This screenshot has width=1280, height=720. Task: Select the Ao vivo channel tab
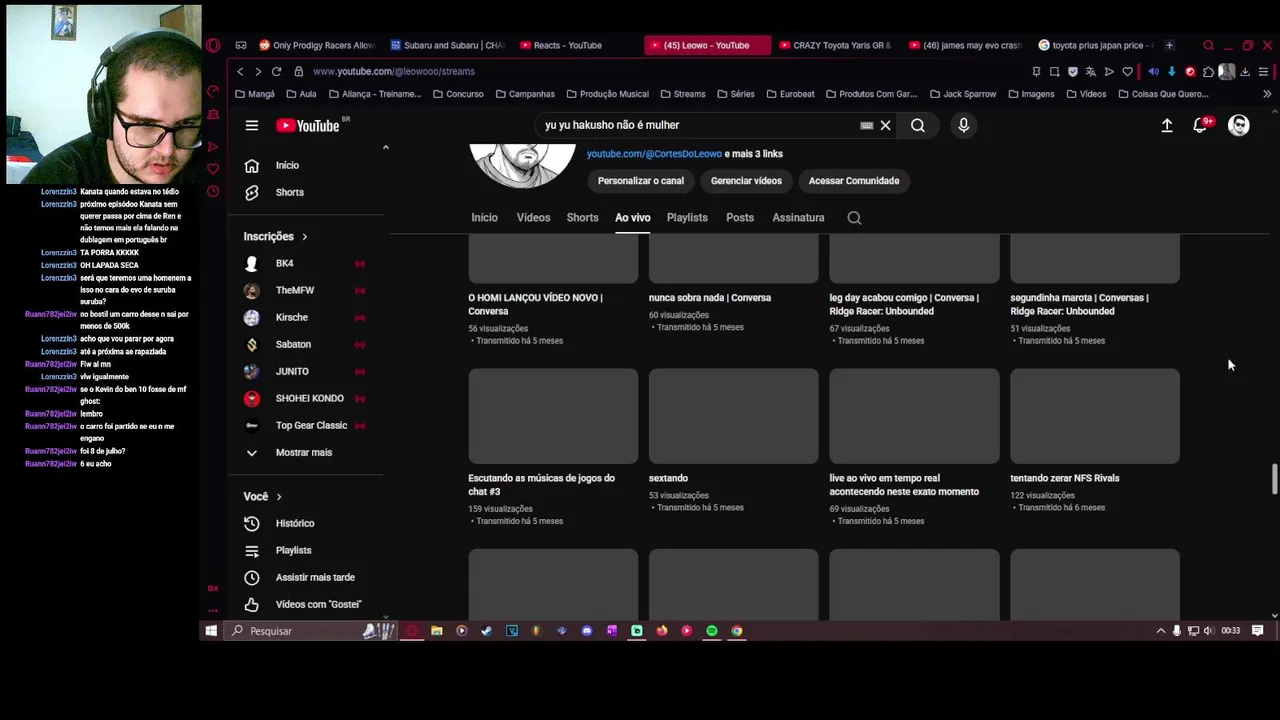point(632,217)
